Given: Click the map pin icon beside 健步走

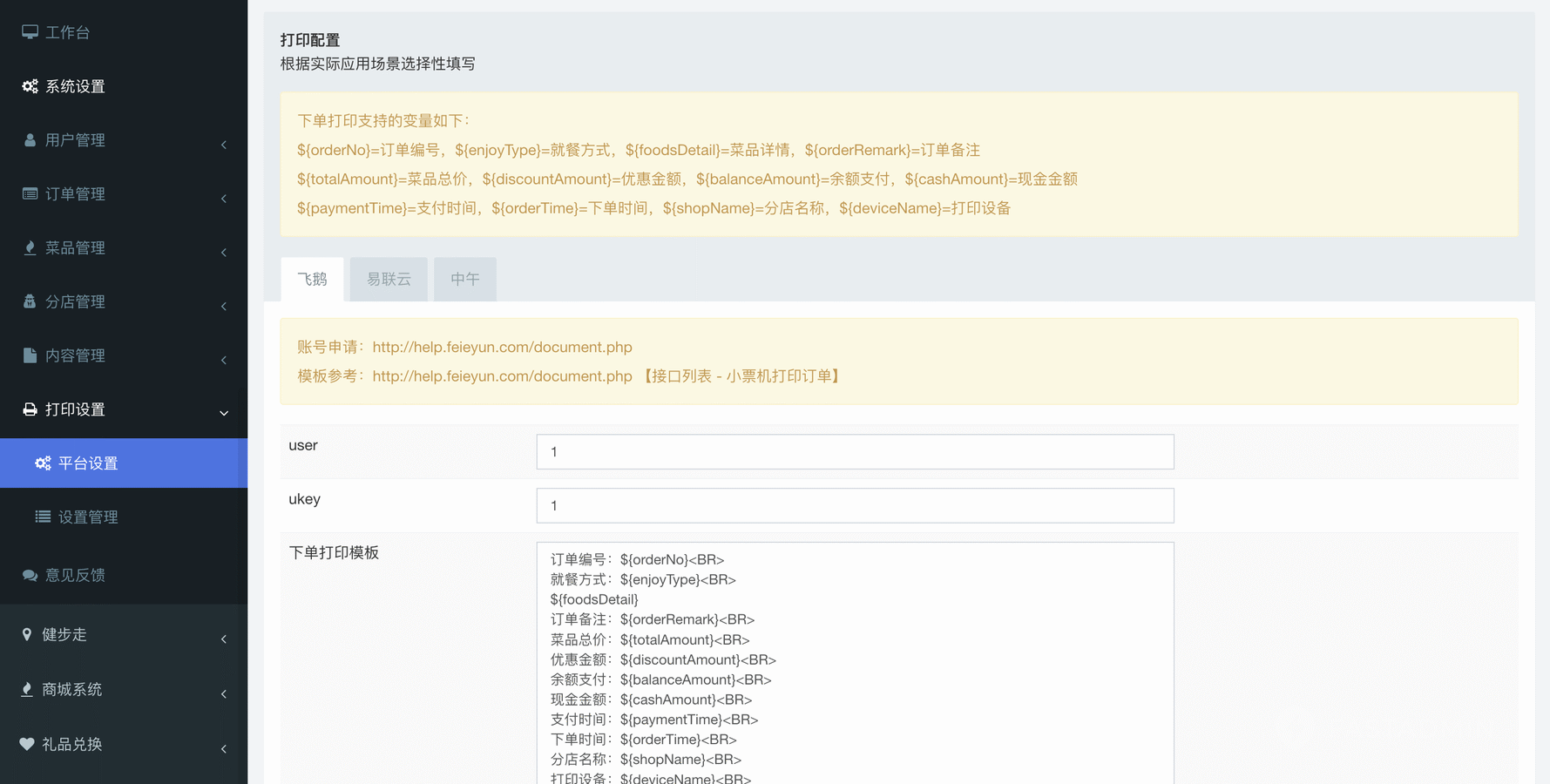Looking at the screenshot, I should [x=27, y=635].
